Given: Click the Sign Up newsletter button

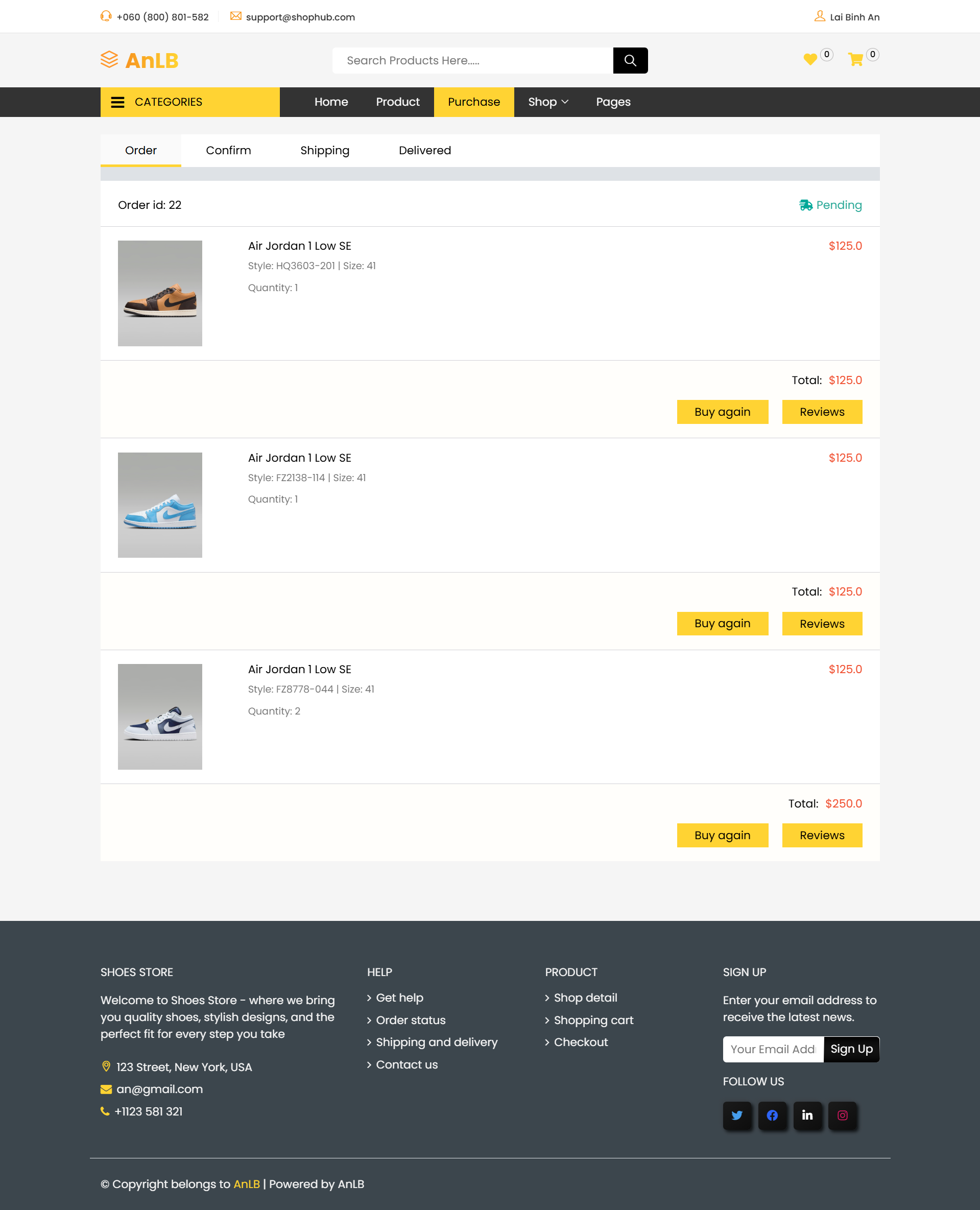Looking at the screenshot, I should [x=851, y=1049].
